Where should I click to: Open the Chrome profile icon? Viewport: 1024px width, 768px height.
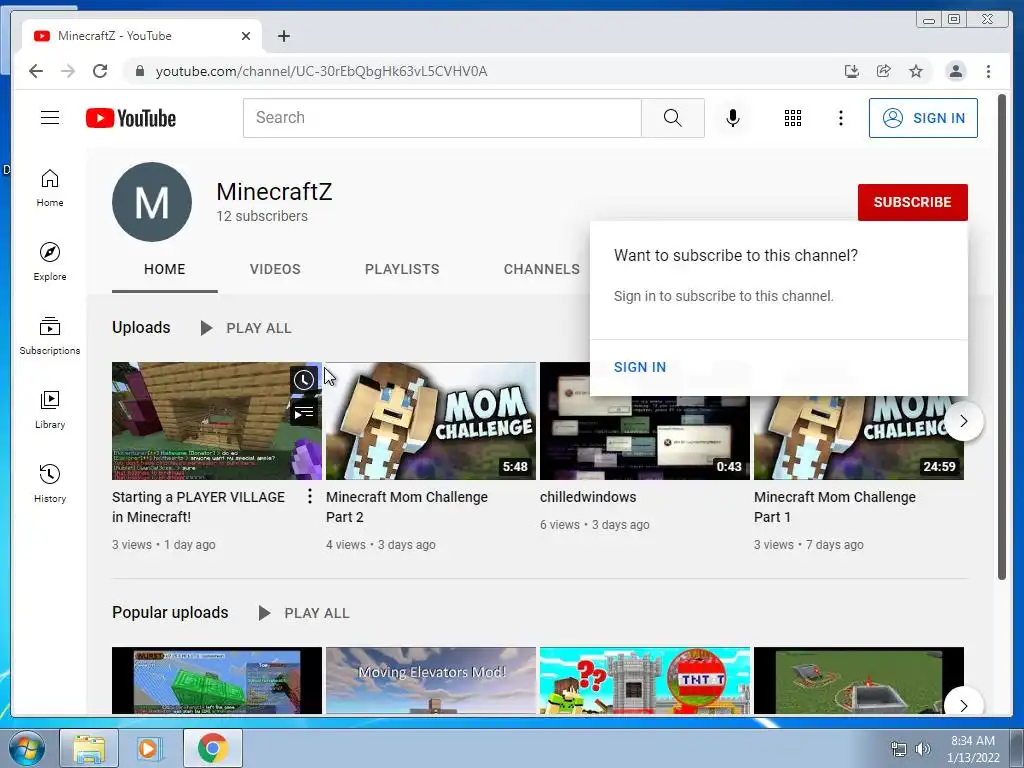[x=955, y=71]
